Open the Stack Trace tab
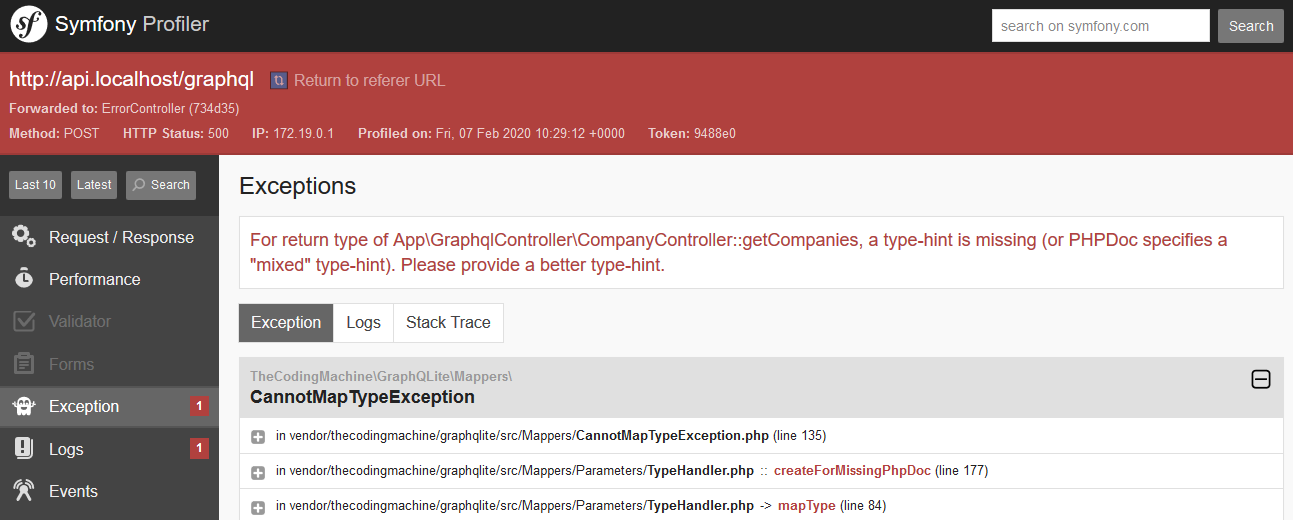The image size is (1293, 522). point(448,322)
